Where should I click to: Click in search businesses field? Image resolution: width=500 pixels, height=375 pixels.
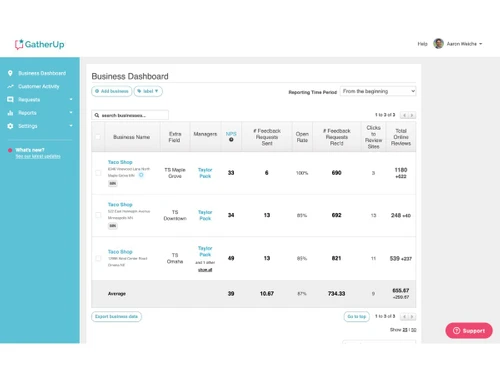coord(130,115)
